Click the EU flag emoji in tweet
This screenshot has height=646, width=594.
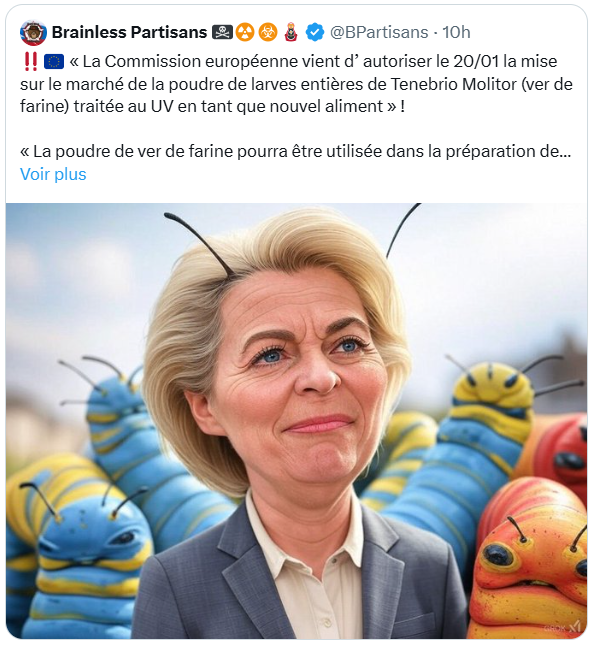(54, 62)
